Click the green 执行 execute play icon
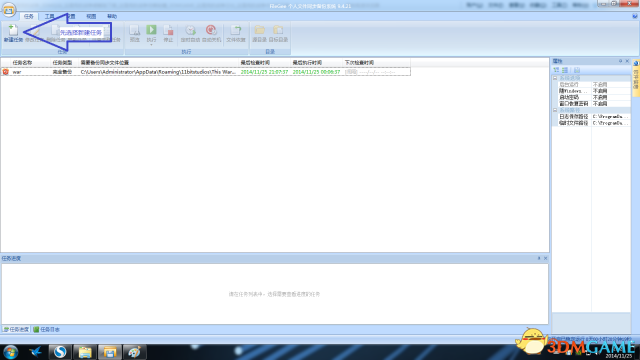640x360 pixels. pyautogui.click(x=151, y=30)
